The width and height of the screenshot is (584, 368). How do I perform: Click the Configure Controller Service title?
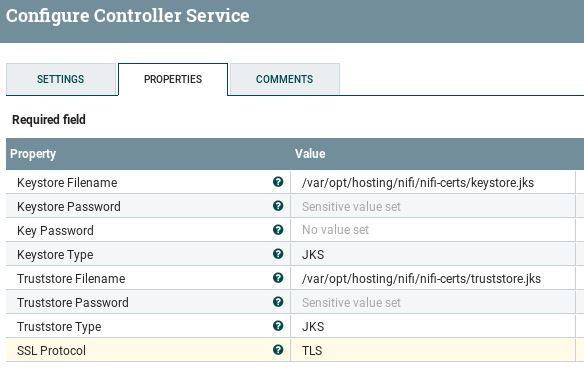tap(127, 16)
